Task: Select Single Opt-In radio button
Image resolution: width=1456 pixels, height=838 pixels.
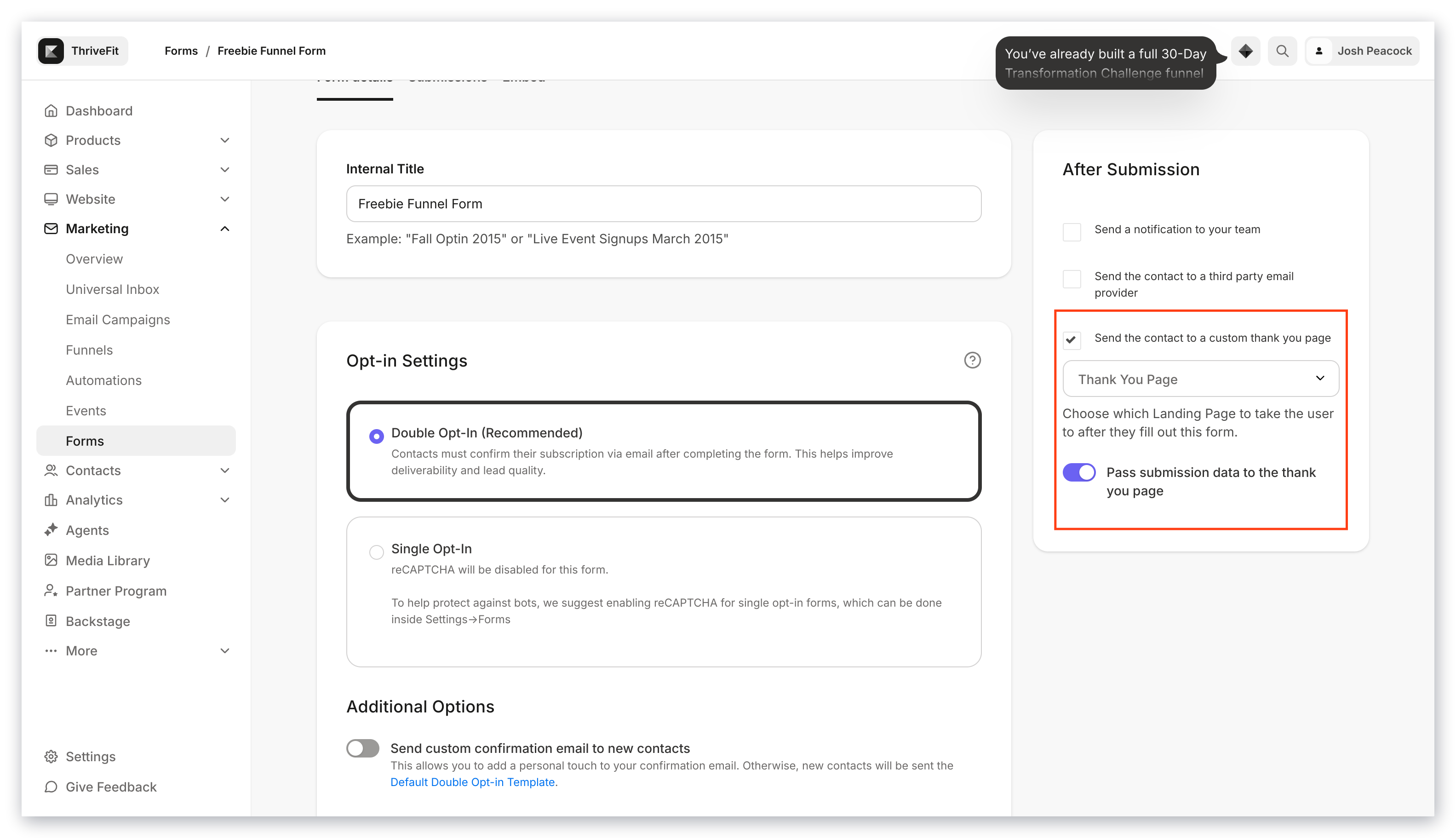Action: [x=376, y=552]
